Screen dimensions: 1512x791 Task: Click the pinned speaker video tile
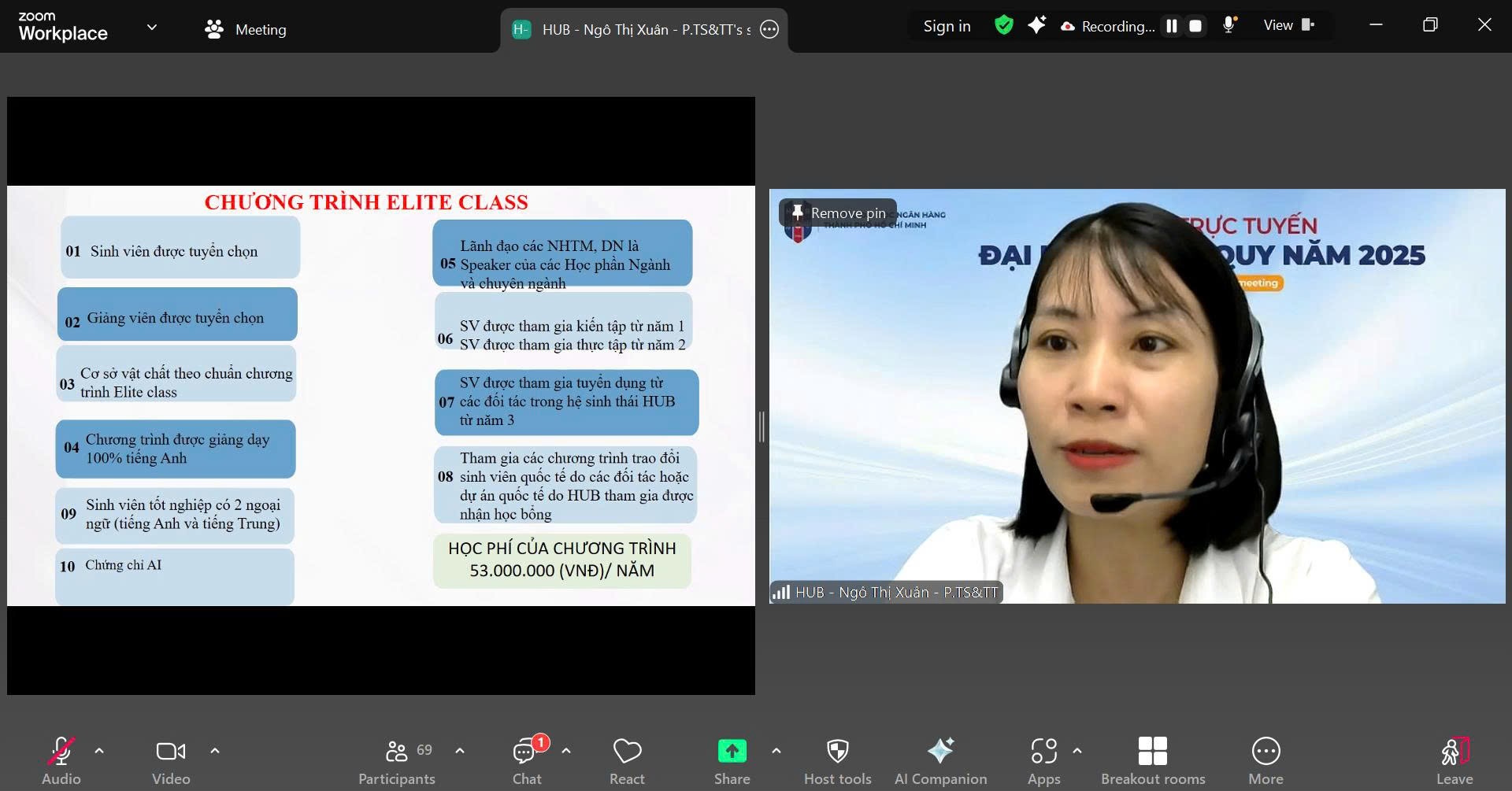pos(1137,396)
